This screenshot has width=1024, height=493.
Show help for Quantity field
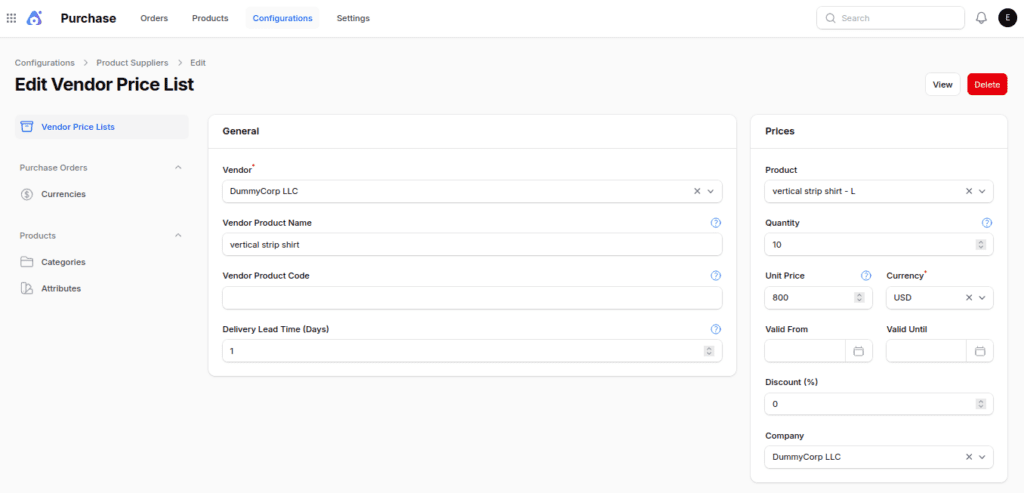(x=987, y=223)
